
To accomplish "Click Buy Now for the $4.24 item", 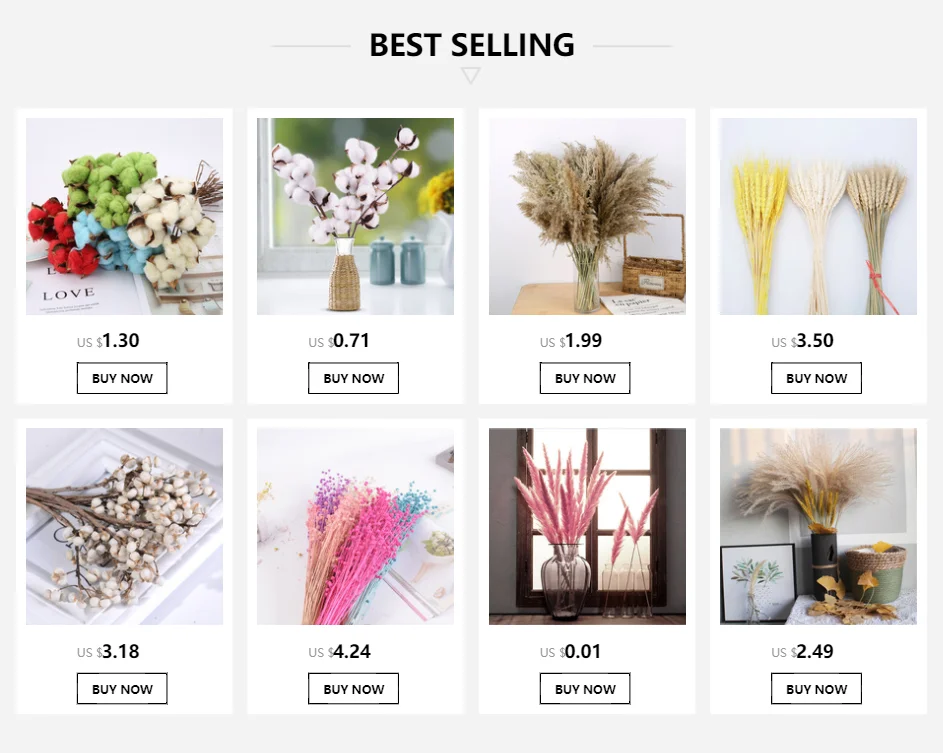I will point(354,689).
